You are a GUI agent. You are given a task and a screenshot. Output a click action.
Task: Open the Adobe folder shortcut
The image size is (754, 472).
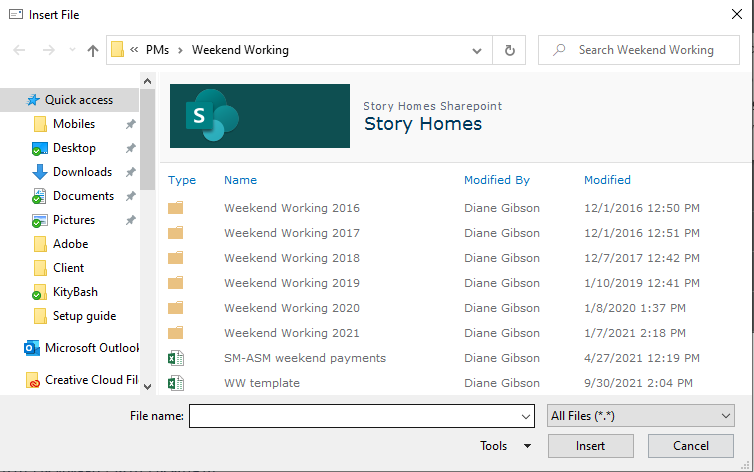point(70,244)
